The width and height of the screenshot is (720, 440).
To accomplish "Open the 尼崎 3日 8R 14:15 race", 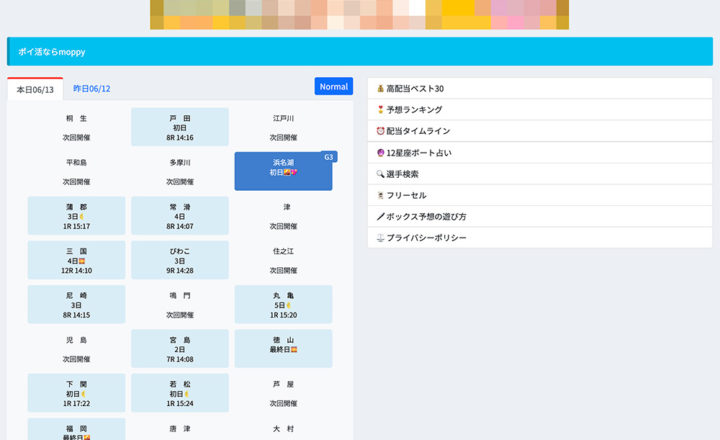I will coord(76,305).
